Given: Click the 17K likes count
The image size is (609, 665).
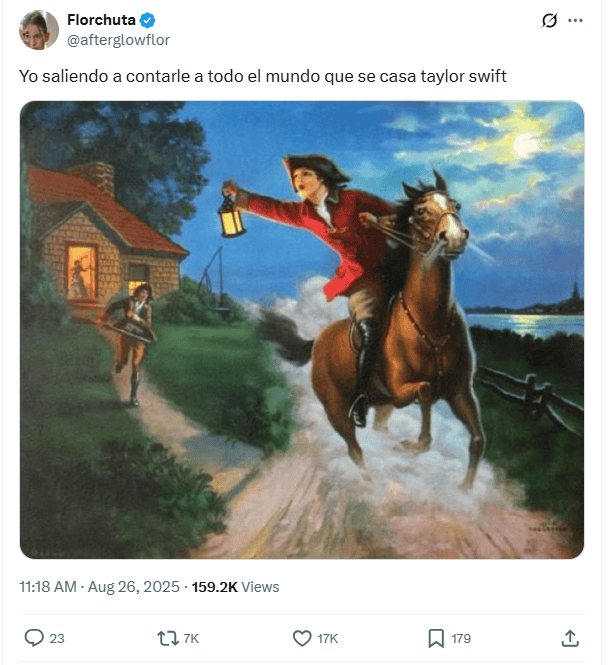Looking at the screenshot, I should [x=328, y=639].
